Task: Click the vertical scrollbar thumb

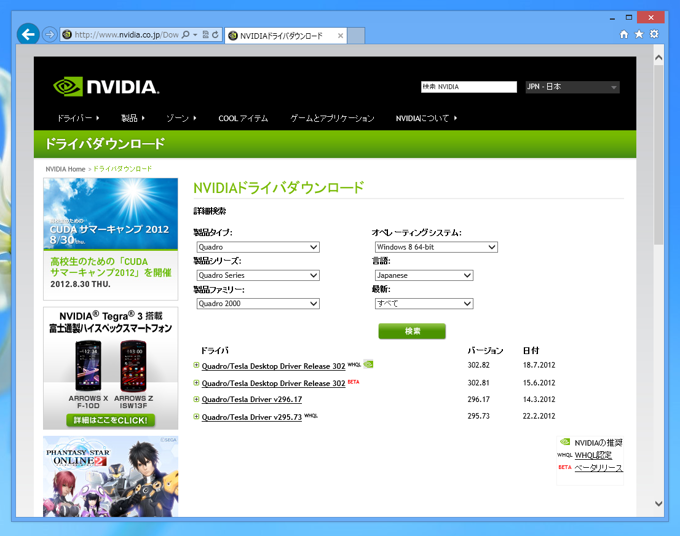Action: (658, 155)
